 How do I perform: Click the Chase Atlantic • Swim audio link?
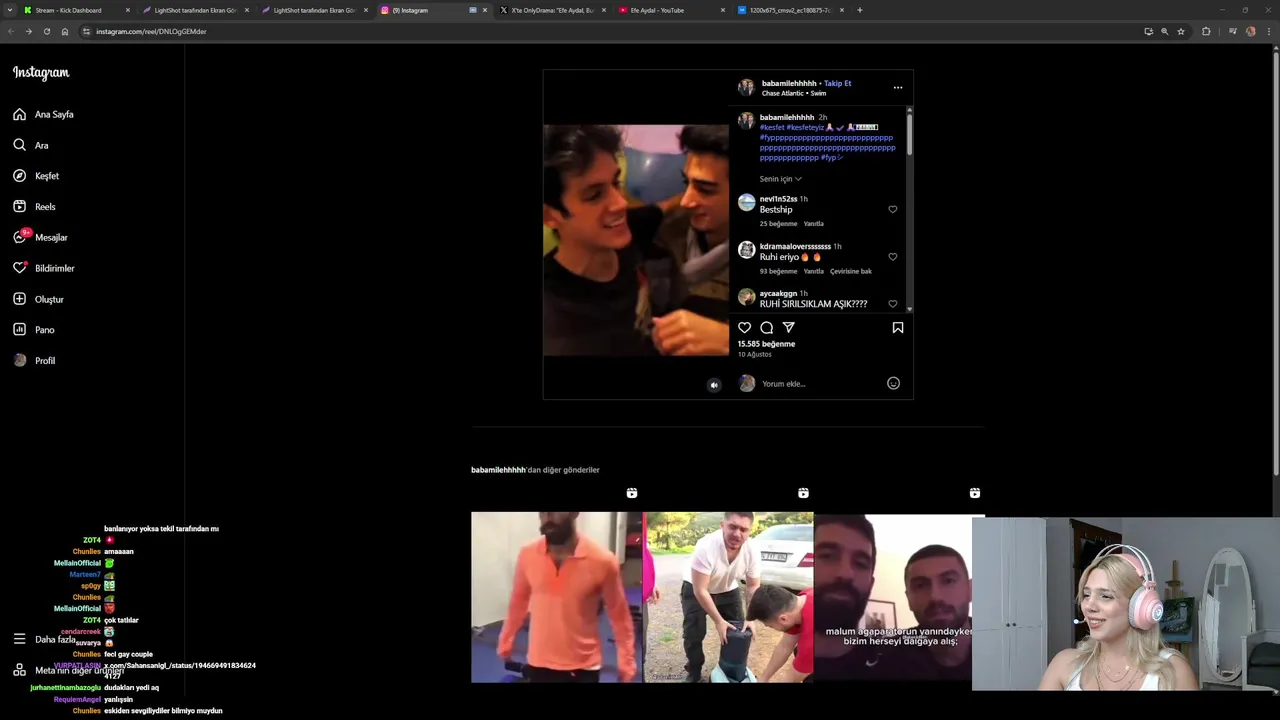click(x=794, y=94)
